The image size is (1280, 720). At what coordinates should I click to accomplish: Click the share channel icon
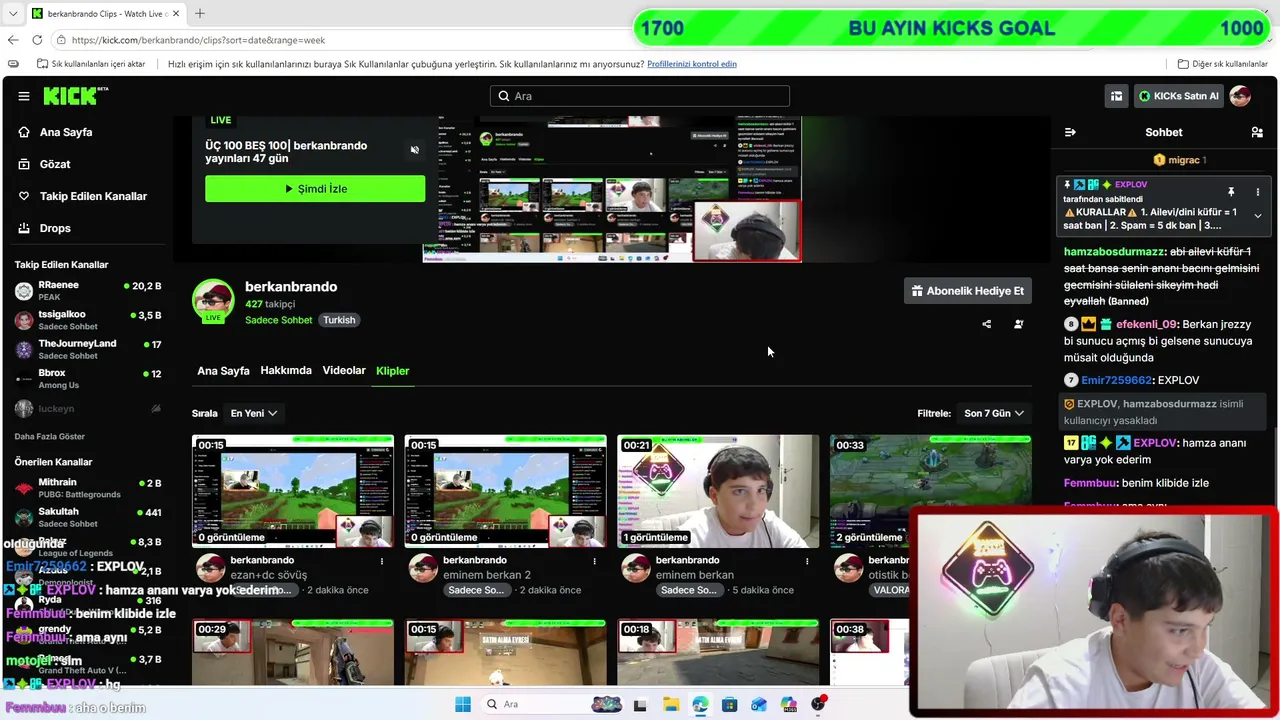(987, 324)
